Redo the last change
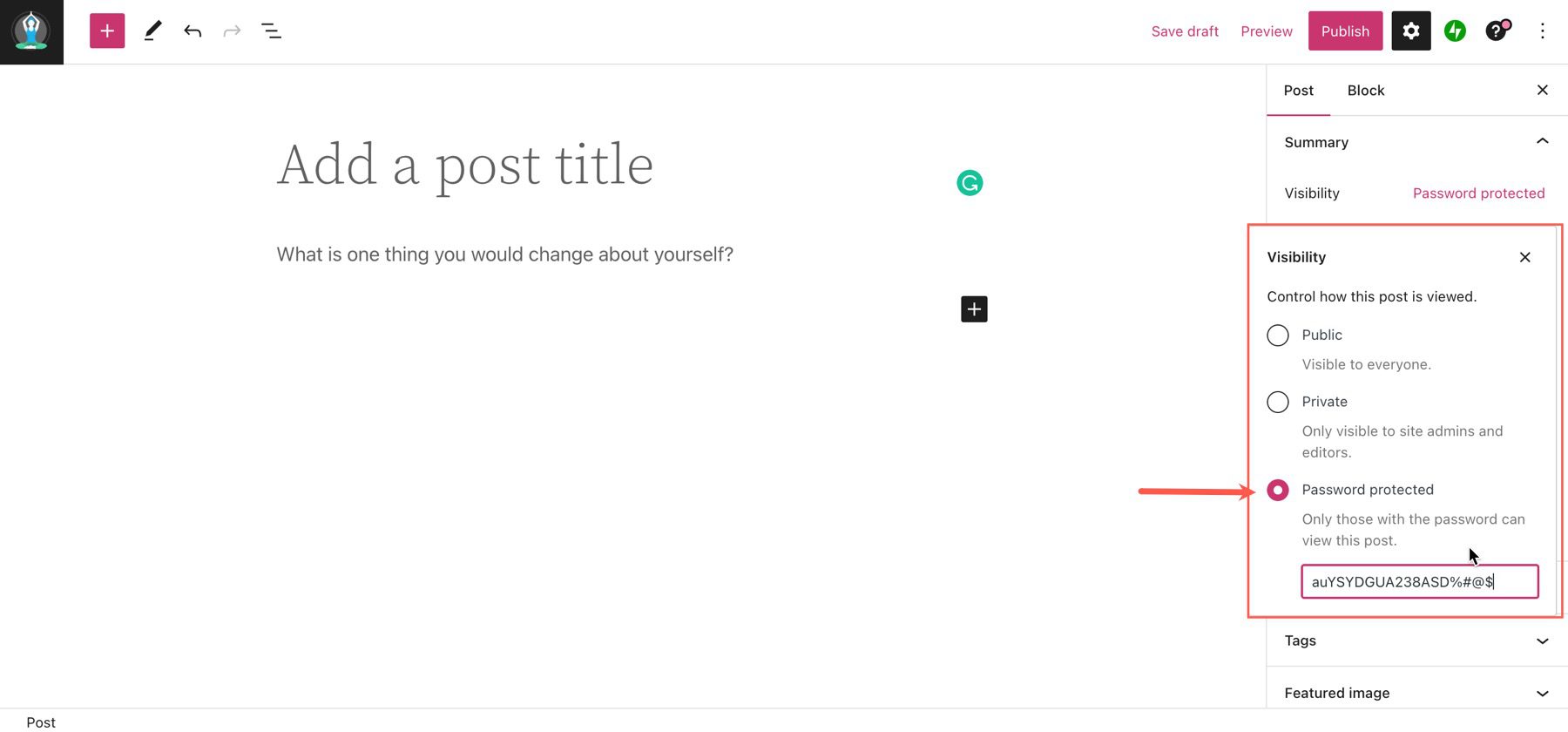Viewport: 1568px width, 732px height. 232,30
